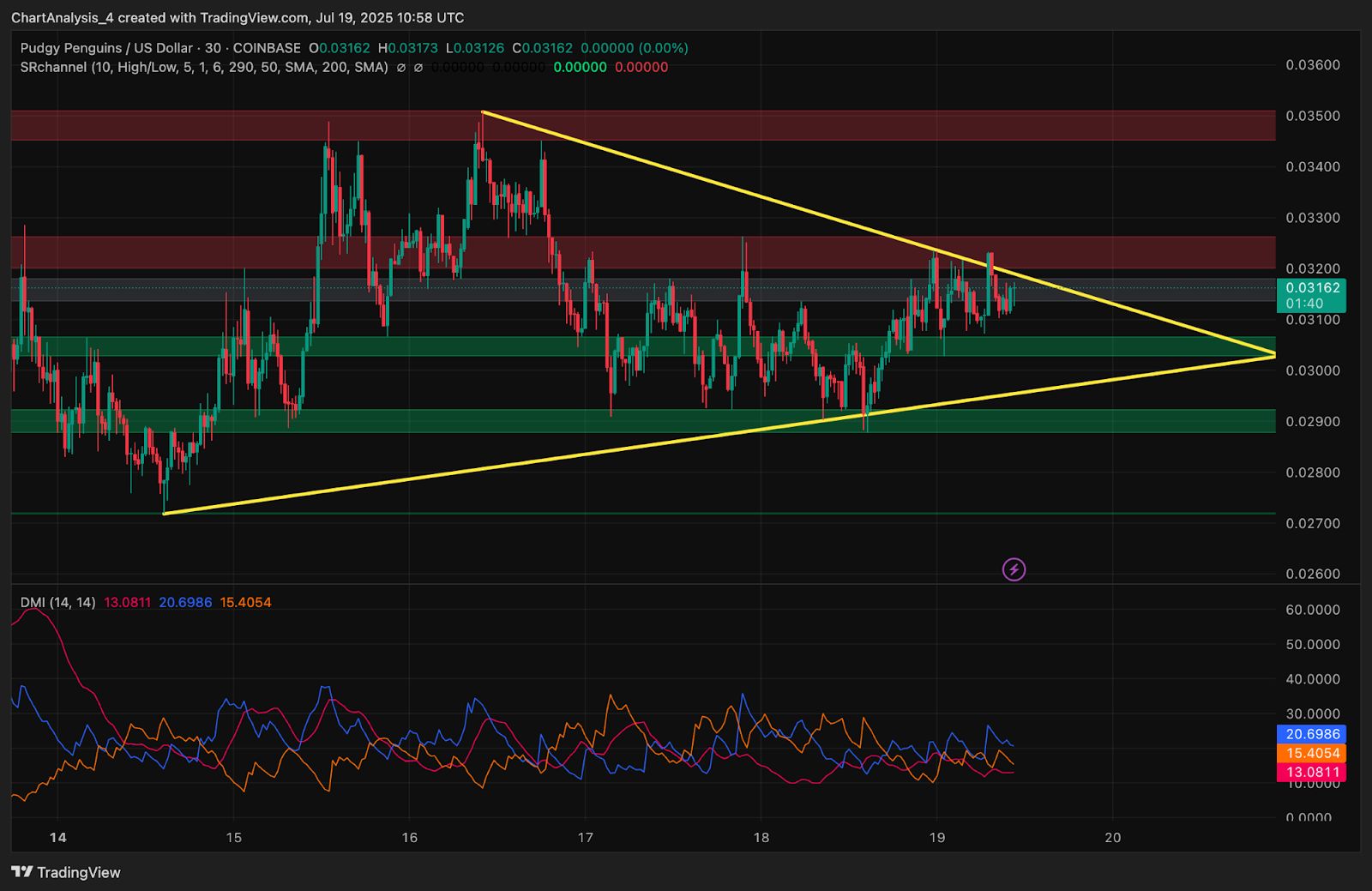Click the 0.03300 price axis label
Viewport: 1372px width, 891px height.
[x=1313, y=218]
